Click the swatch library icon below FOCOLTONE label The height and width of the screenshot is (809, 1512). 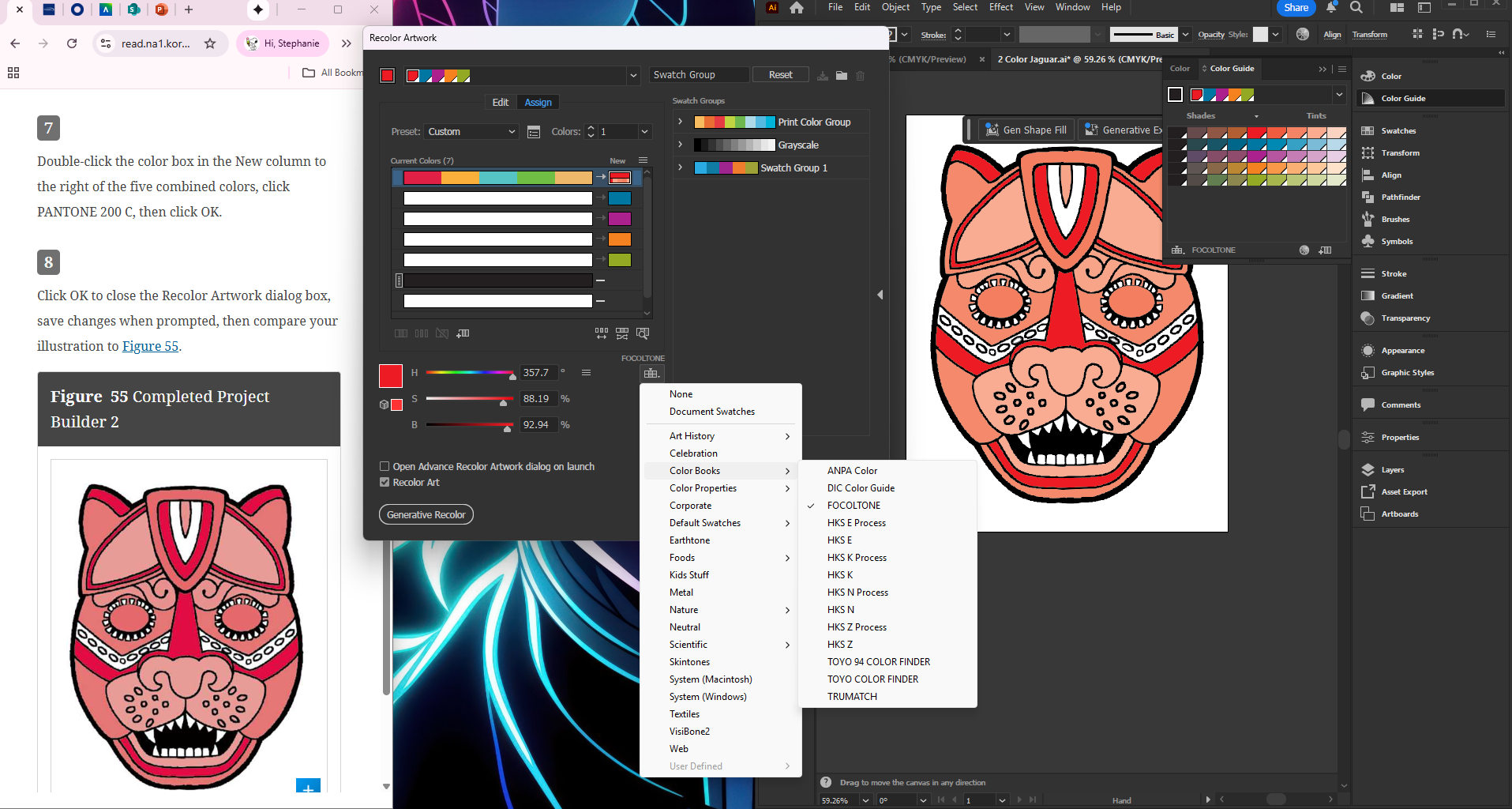(651, 374)
